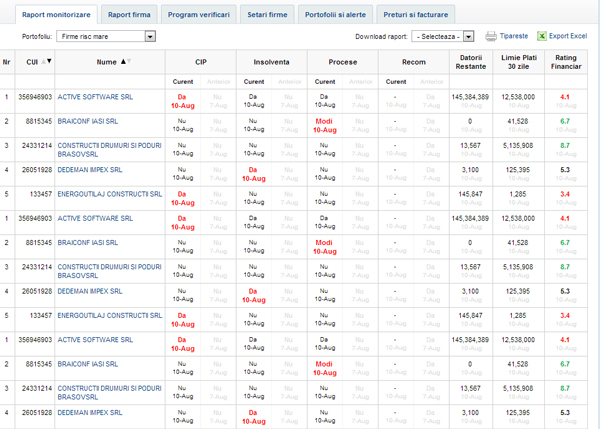Click the Anterior subheader under CIP
600x429 pixels.
[218, 82]
